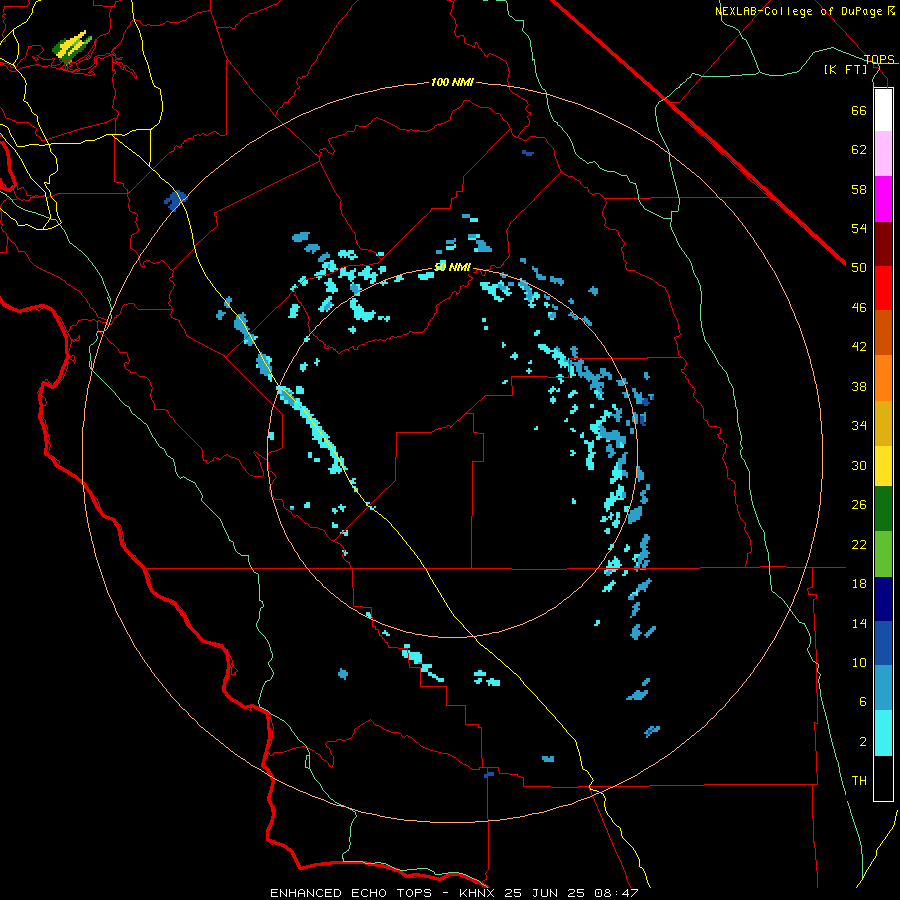Viewport: 900px width, 900px height.
Task: Pick the medium blue legend swatch
Action: click(883, 643)
